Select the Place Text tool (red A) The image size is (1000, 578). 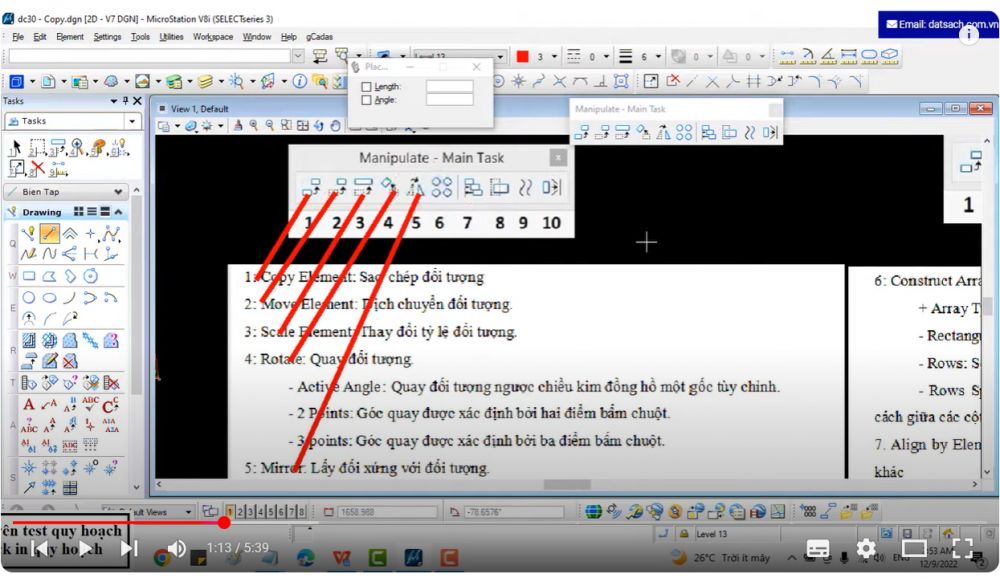29,405
